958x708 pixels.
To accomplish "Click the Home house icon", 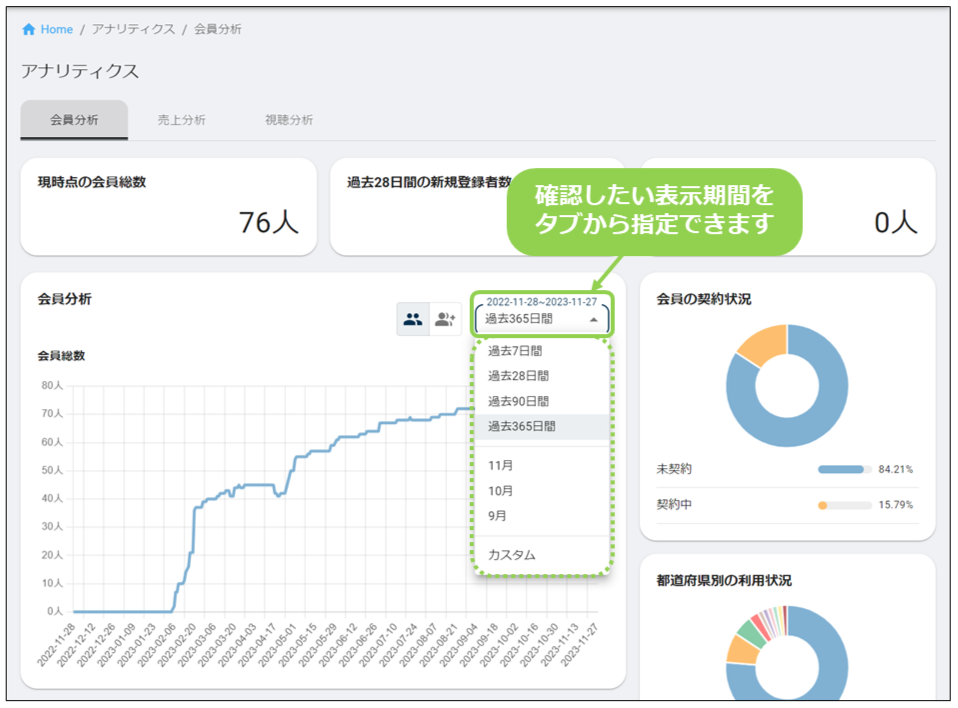I will [28, 30].
